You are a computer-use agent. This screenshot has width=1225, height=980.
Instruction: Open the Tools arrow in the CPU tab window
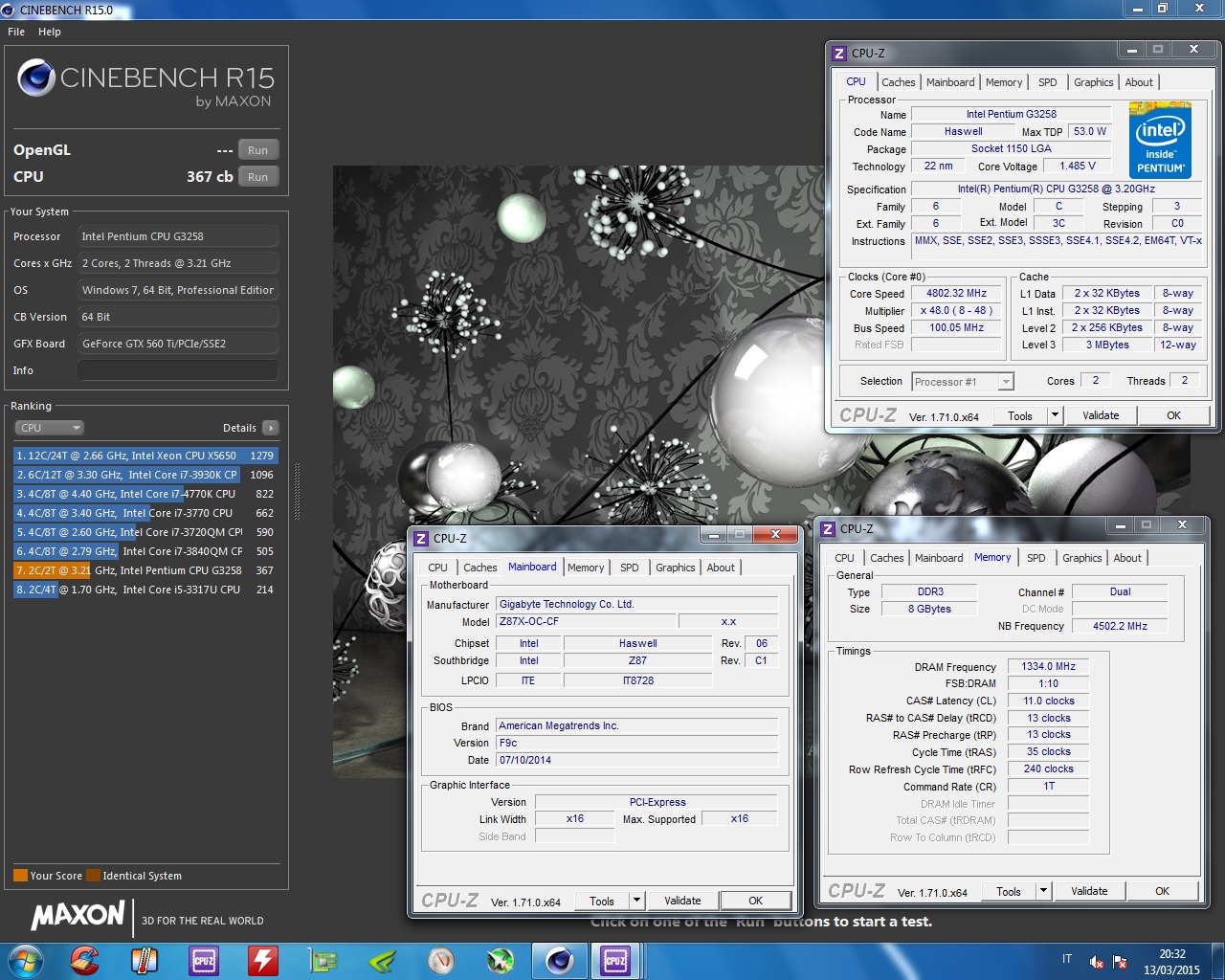click(x=1055, y=415)
